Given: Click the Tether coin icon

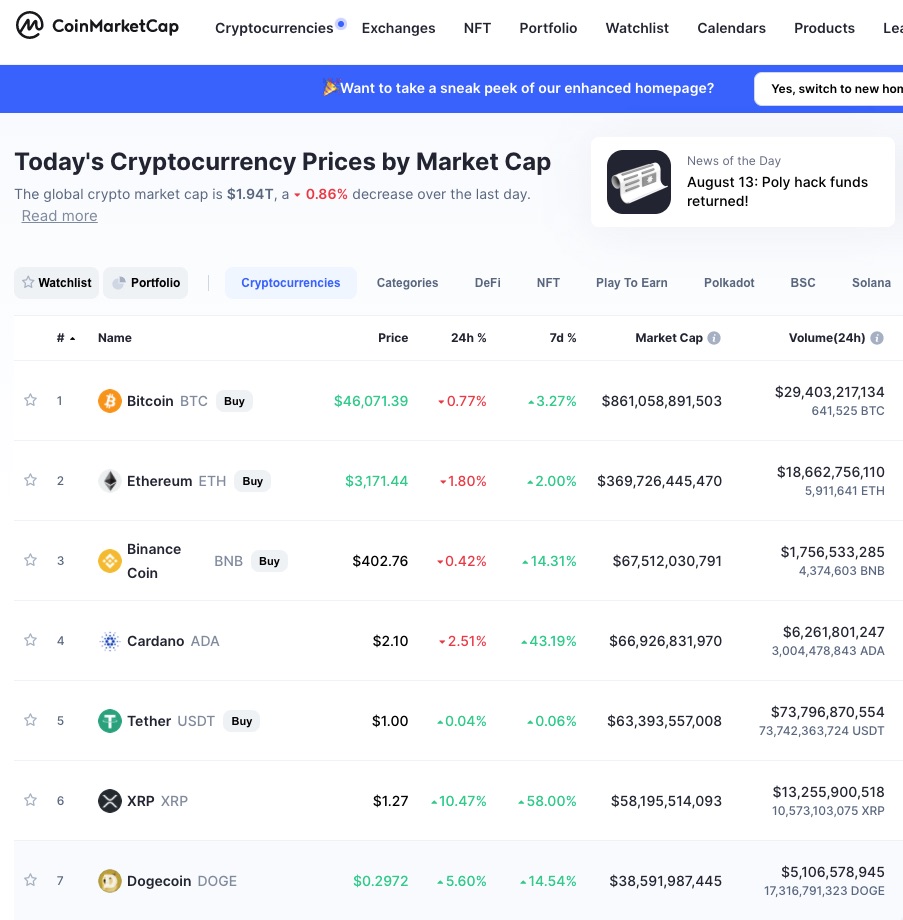Looking at the screenshot, I should click(x=110, y=721).
